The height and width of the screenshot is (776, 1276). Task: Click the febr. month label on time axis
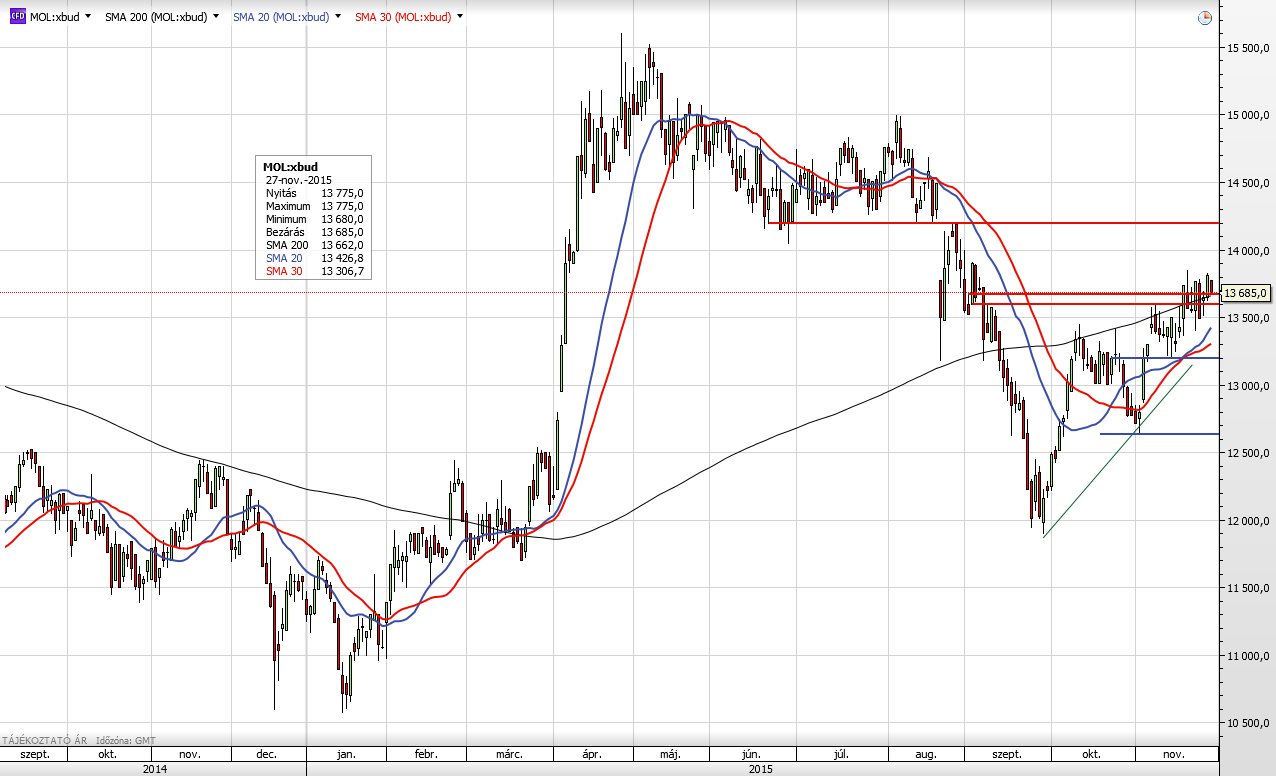425,754
